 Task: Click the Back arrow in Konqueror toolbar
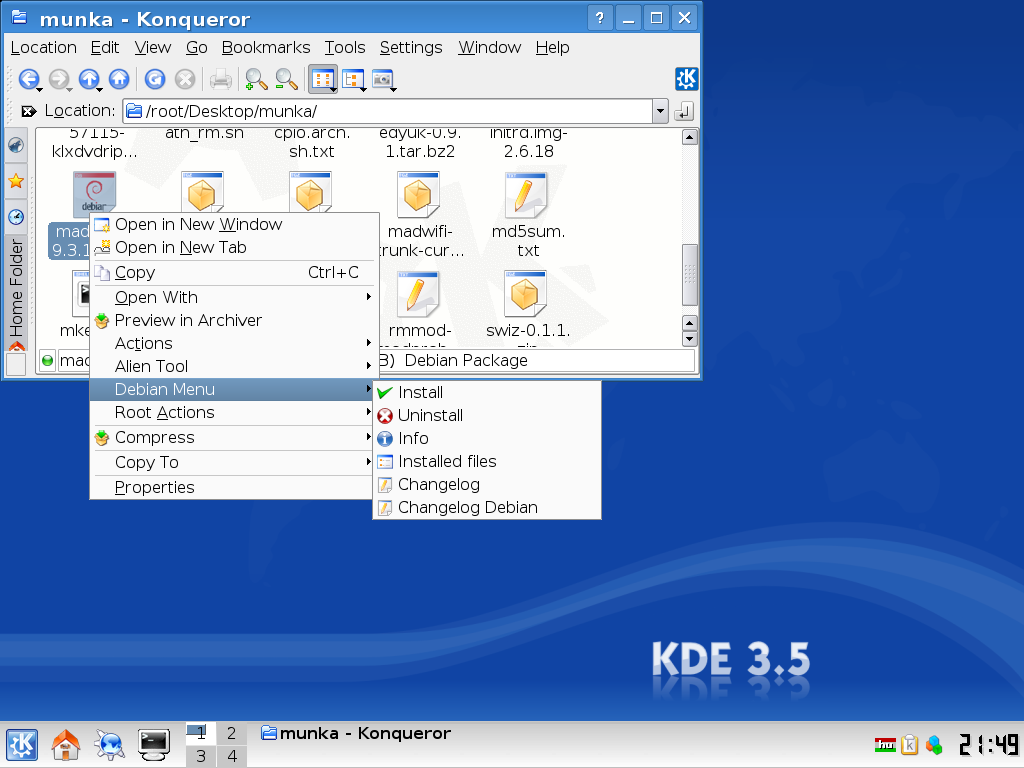pyautogui.click(x=28, y=79)
